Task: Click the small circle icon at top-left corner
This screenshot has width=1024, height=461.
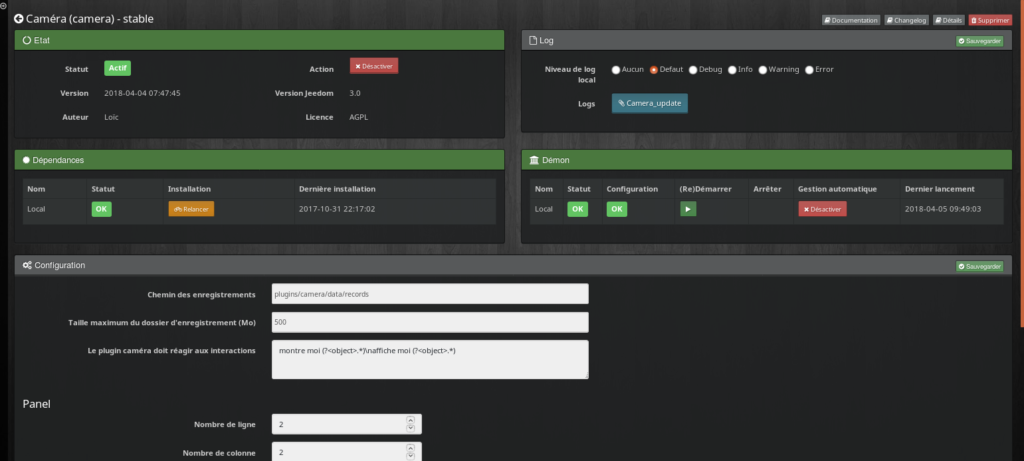Action: (x=3, y=5)
